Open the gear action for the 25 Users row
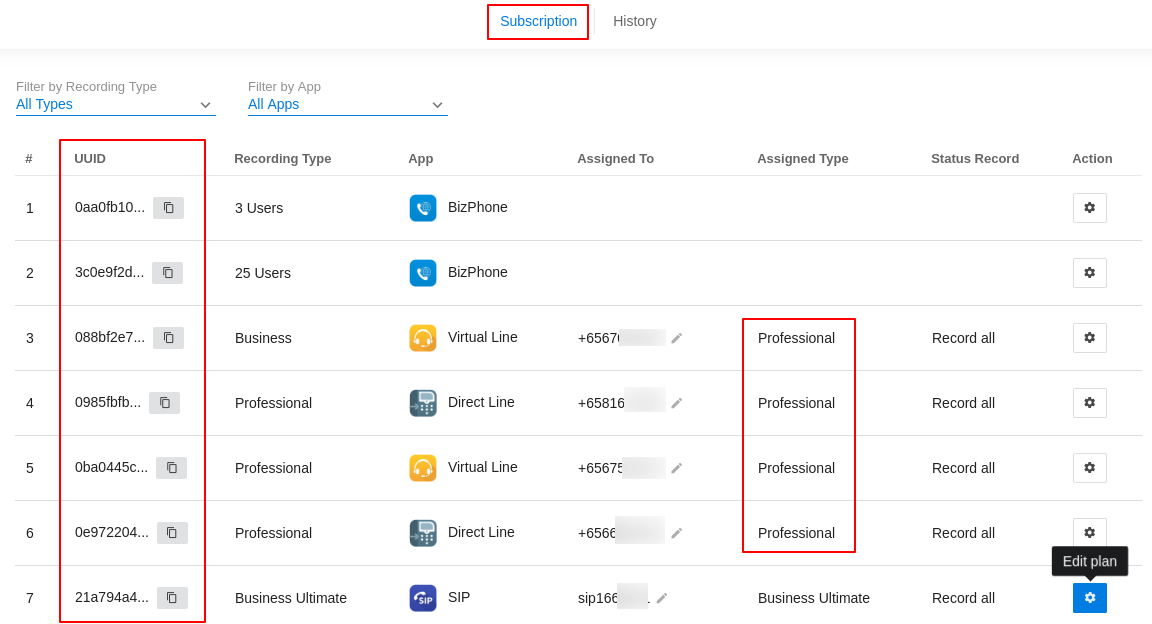The image size is (1152, 624). 1090,273
